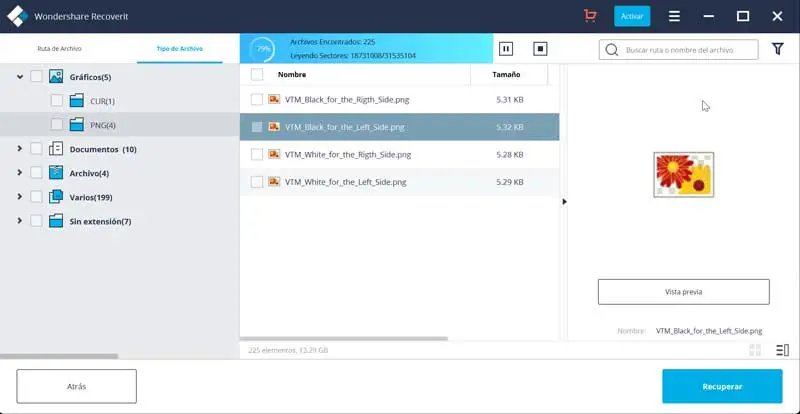The height and width of the screenshot is (414, 800).
Task: Stop the scan
Action: click(540, 49)
